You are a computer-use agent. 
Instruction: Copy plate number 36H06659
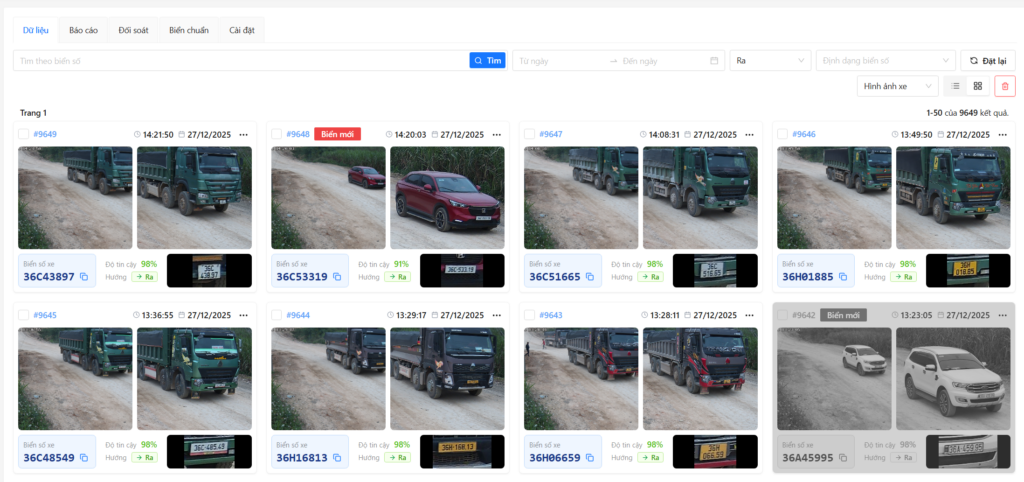[x=590, y=458]
